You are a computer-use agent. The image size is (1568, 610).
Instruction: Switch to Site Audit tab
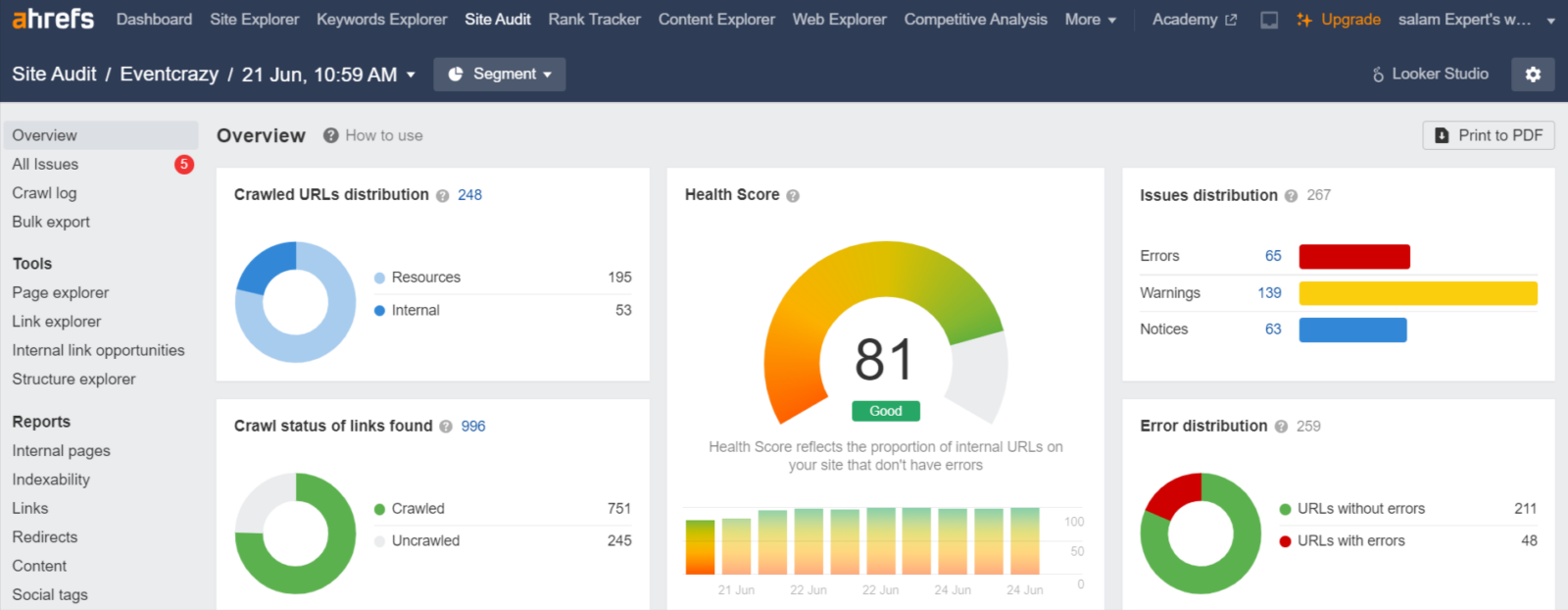pos(498,20)
